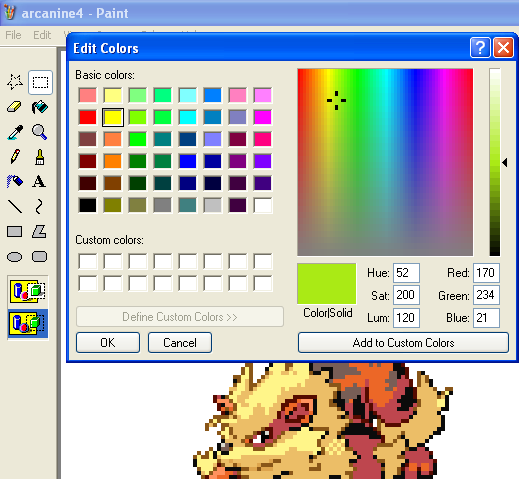Click the Paint application icon in title bar
Screen dimensions: 519x479
tap(9, 13)
